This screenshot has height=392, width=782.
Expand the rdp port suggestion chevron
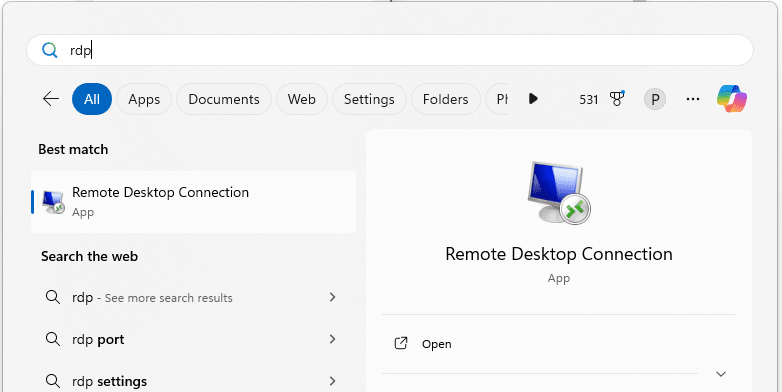[333, 339]
